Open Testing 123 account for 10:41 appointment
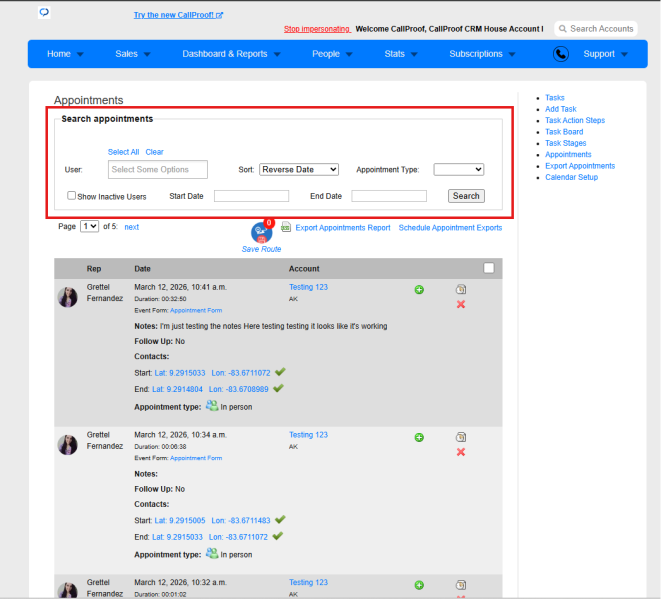Viewport: 661px width, 599px height. coord(308,287)
